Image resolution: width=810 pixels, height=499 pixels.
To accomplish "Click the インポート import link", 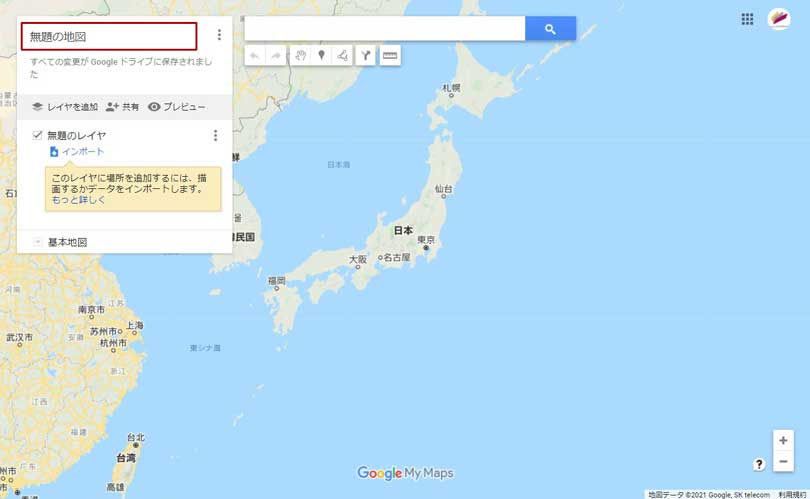I will pyautogui.click(x=77, y=151).
